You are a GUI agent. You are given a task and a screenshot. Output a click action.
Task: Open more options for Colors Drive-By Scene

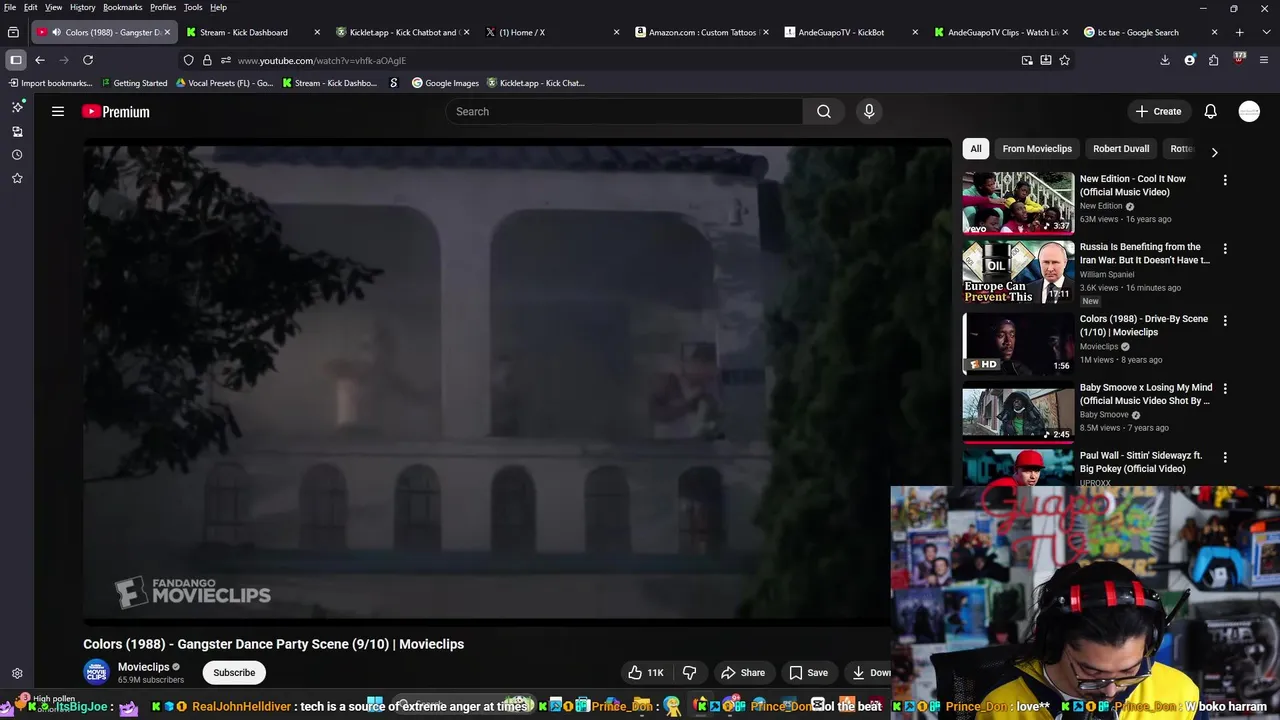pyautogui.click(x=1225, y=320)
